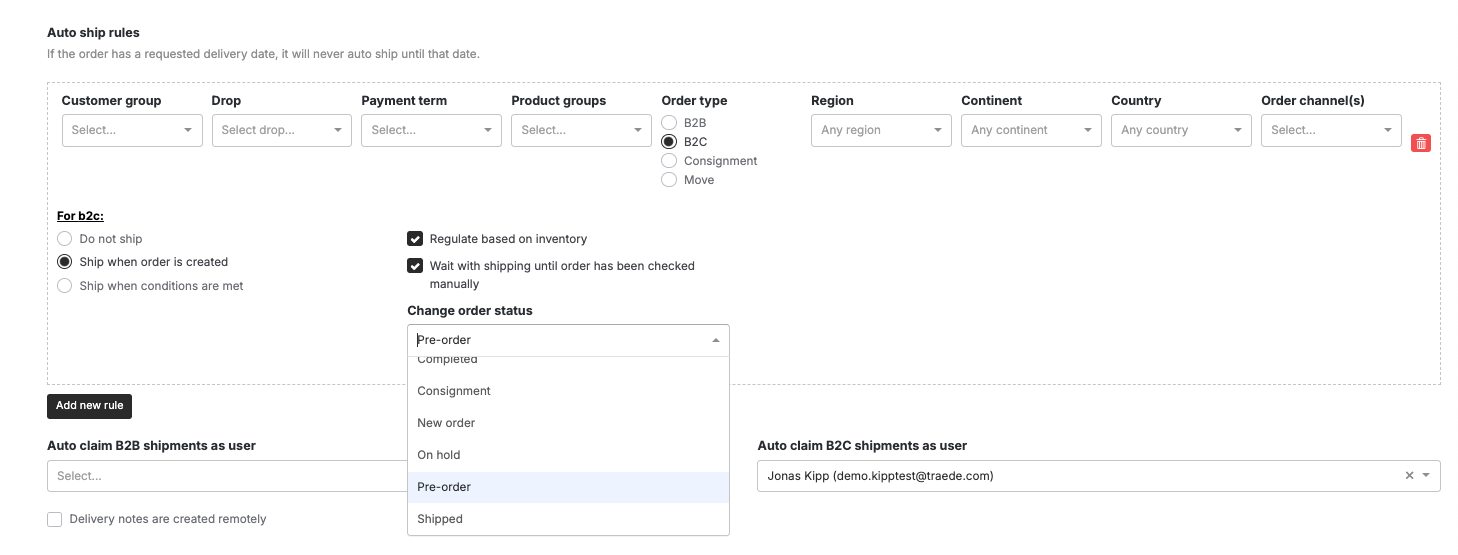Screen dimensions: 1458x555
Task: Clear the Jonas Kipp auto claim selection
Action: tap(1409, 476)
